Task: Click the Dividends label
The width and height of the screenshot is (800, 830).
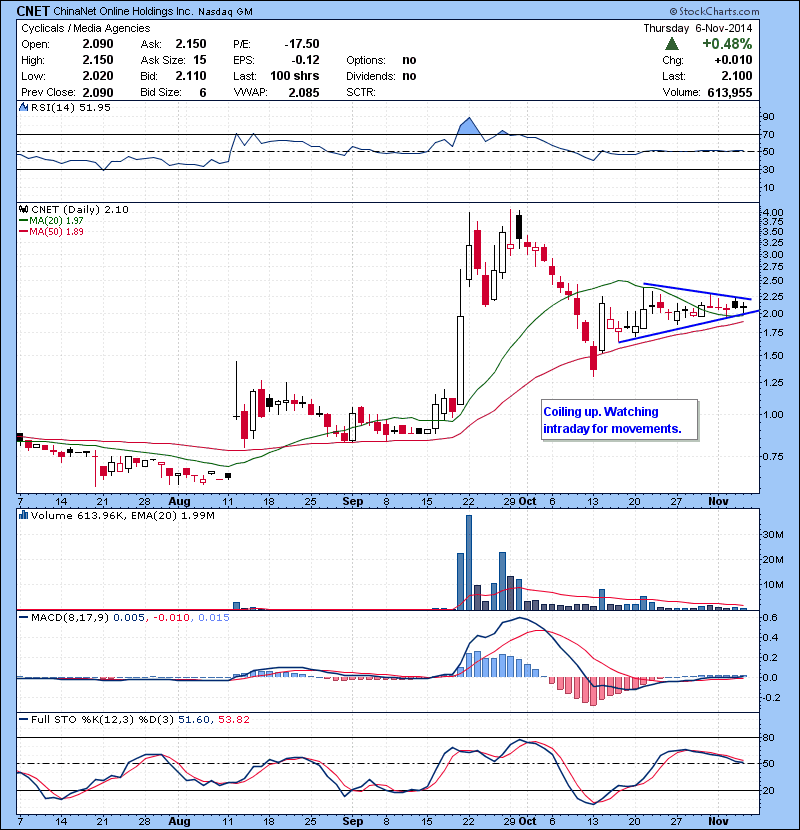Action: pos(371,76)
